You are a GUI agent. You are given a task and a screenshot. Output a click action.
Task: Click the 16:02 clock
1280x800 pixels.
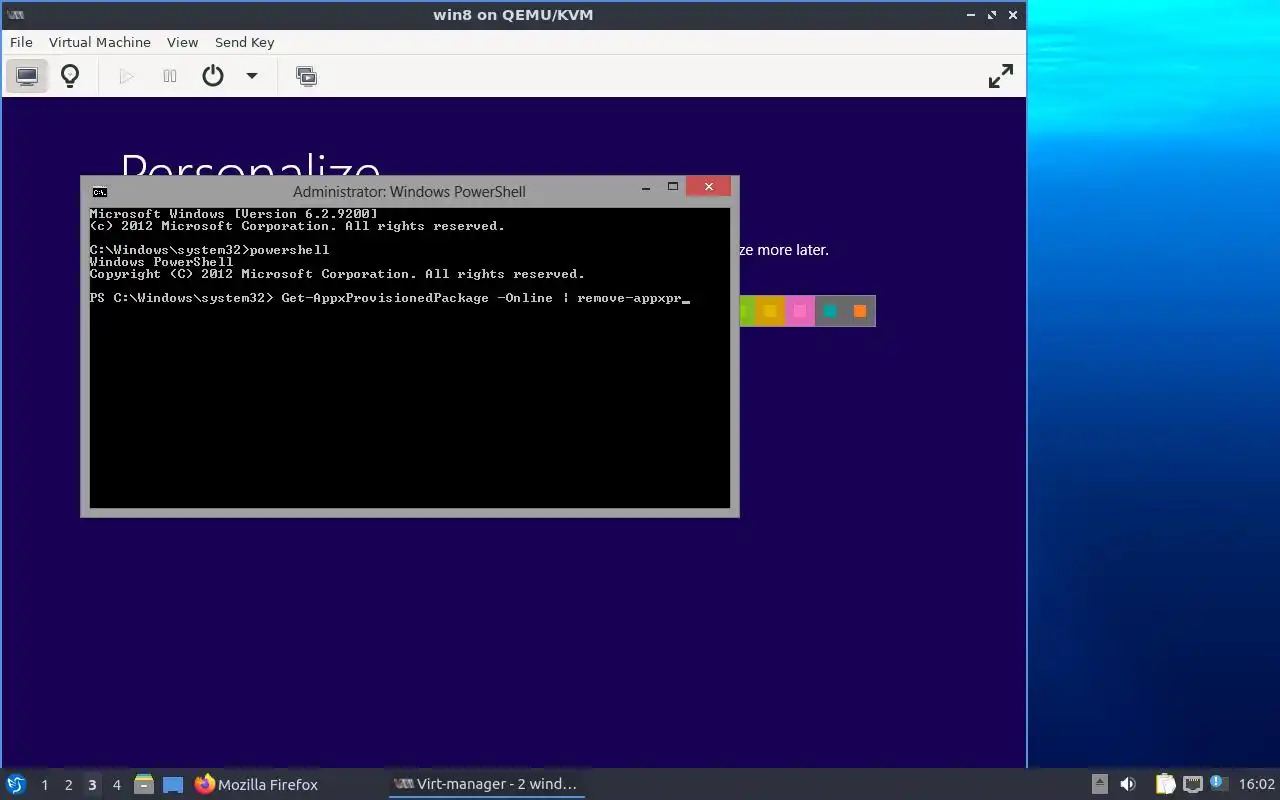pos(1257,785)
